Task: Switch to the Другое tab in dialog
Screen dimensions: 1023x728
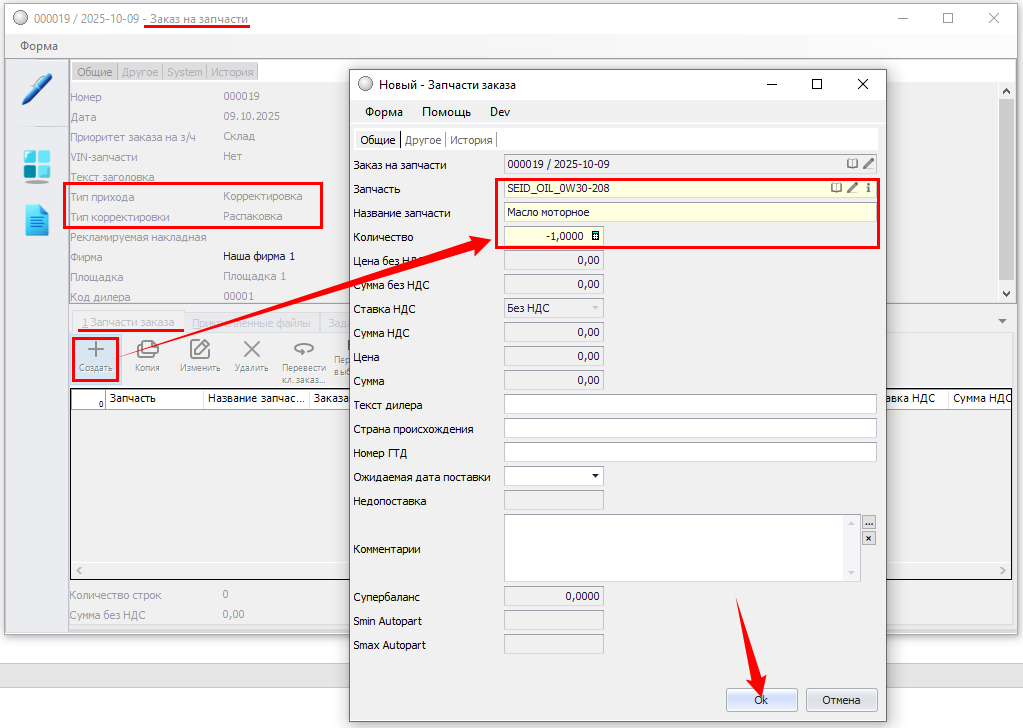Action: (423, 140)
